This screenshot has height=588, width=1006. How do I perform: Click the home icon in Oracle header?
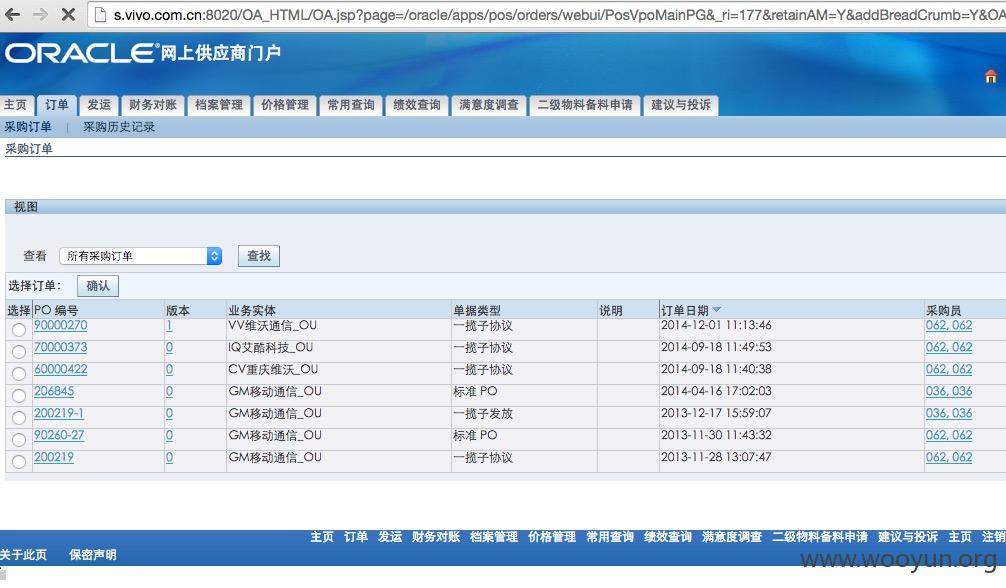coord(991,76)
